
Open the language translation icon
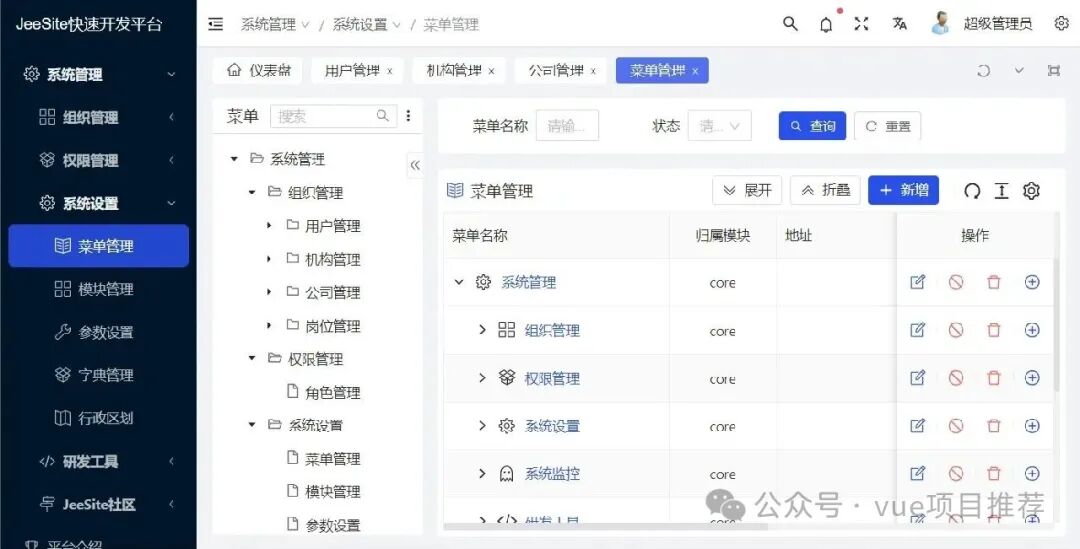pyautogui.click(x=900, y=24)
